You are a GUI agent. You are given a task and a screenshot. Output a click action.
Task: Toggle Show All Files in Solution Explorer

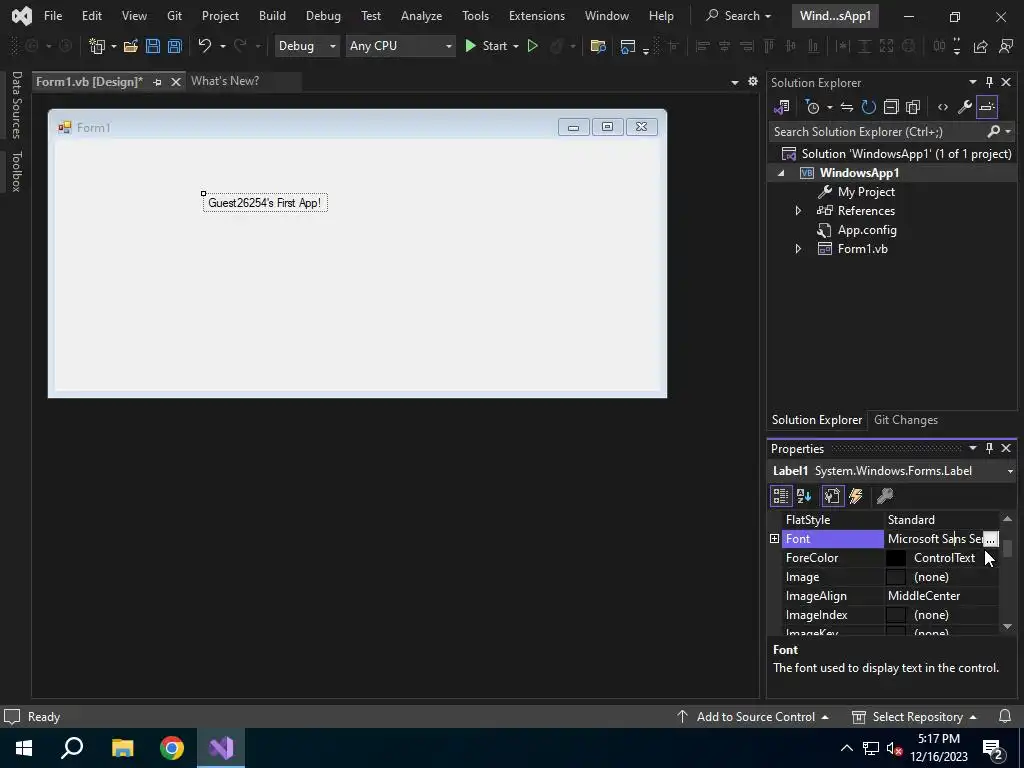[913, 107]
